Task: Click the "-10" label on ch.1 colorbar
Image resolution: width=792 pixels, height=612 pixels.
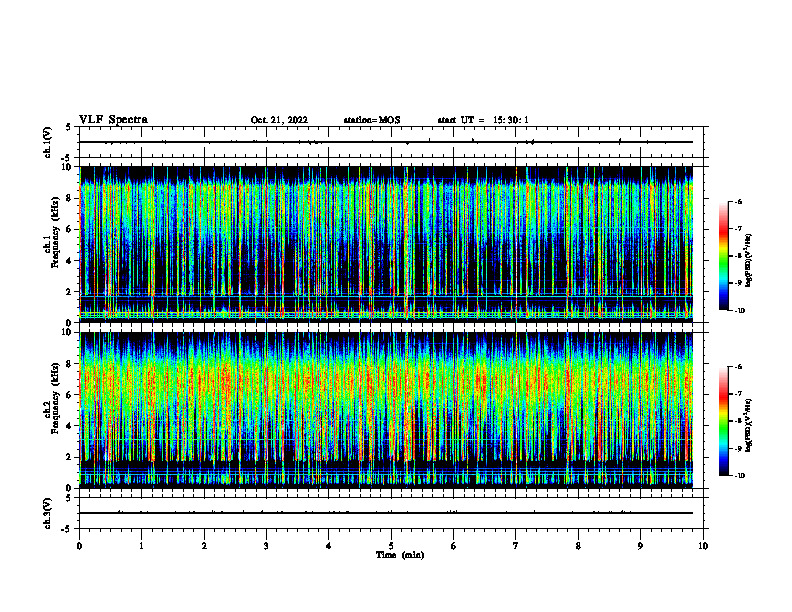Action: (739, 311)
